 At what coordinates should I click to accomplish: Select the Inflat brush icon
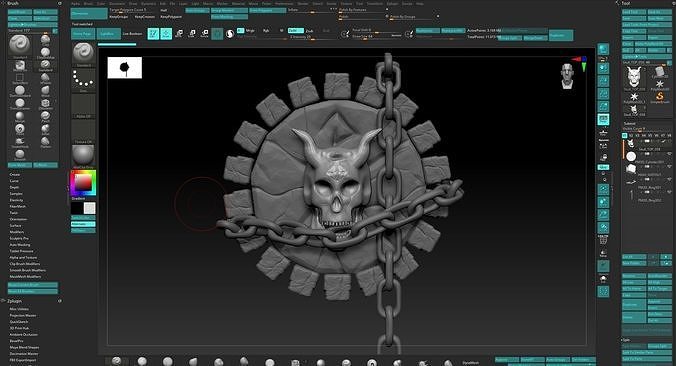[x=45, y=129]
